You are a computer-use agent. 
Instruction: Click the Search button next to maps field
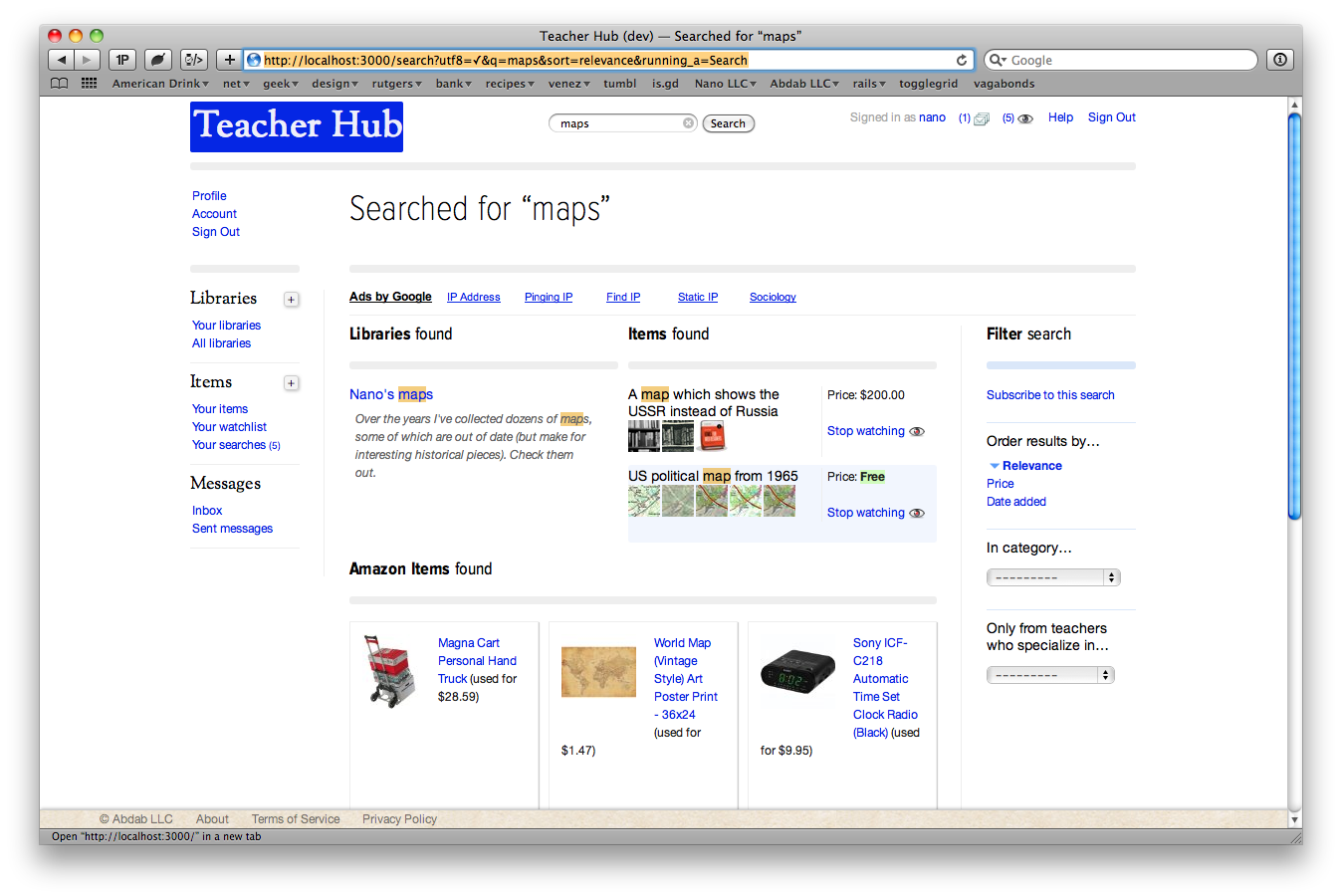point(728,123)
